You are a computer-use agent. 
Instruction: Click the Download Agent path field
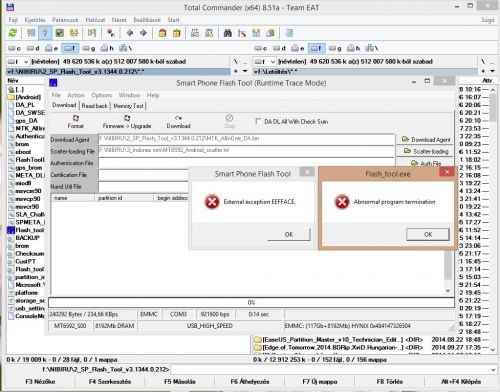tap(246, 139)
